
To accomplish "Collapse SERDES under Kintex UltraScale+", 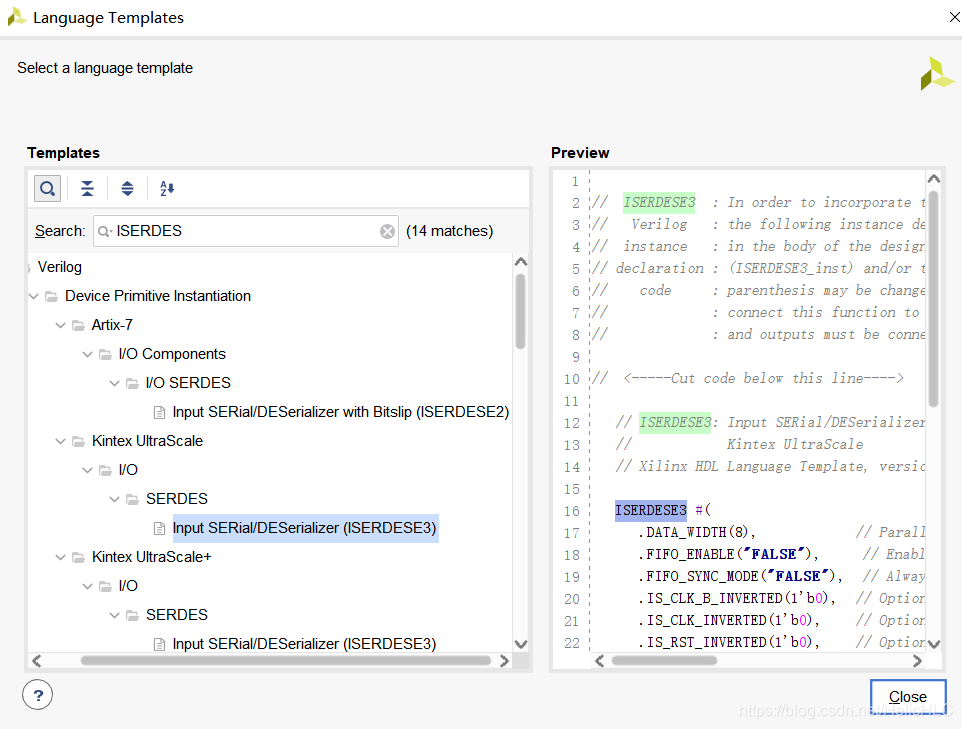I will pos(114,615).
